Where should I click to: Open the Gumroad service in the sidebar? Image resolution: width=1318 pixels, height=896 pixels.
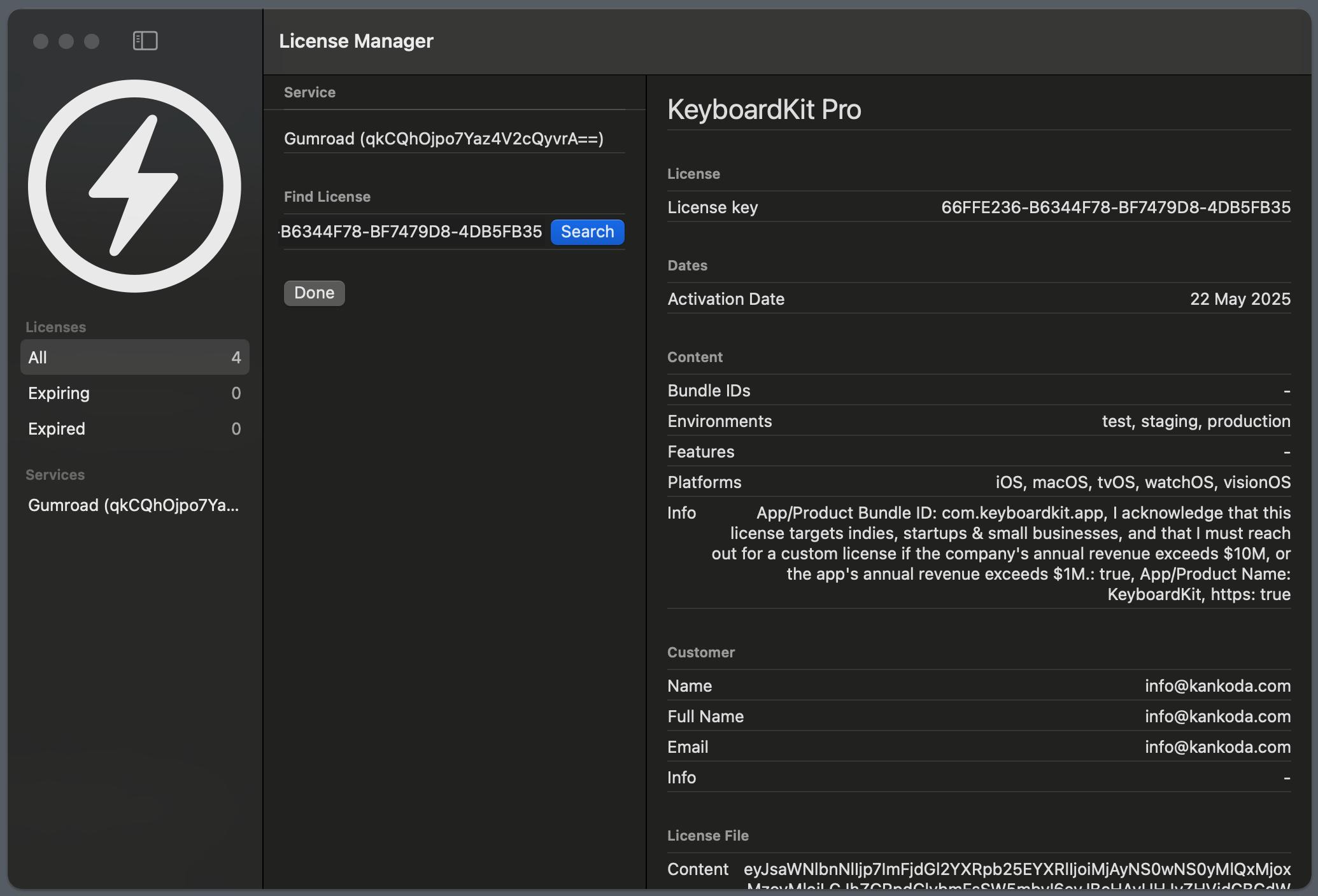[x=134, y=505]
